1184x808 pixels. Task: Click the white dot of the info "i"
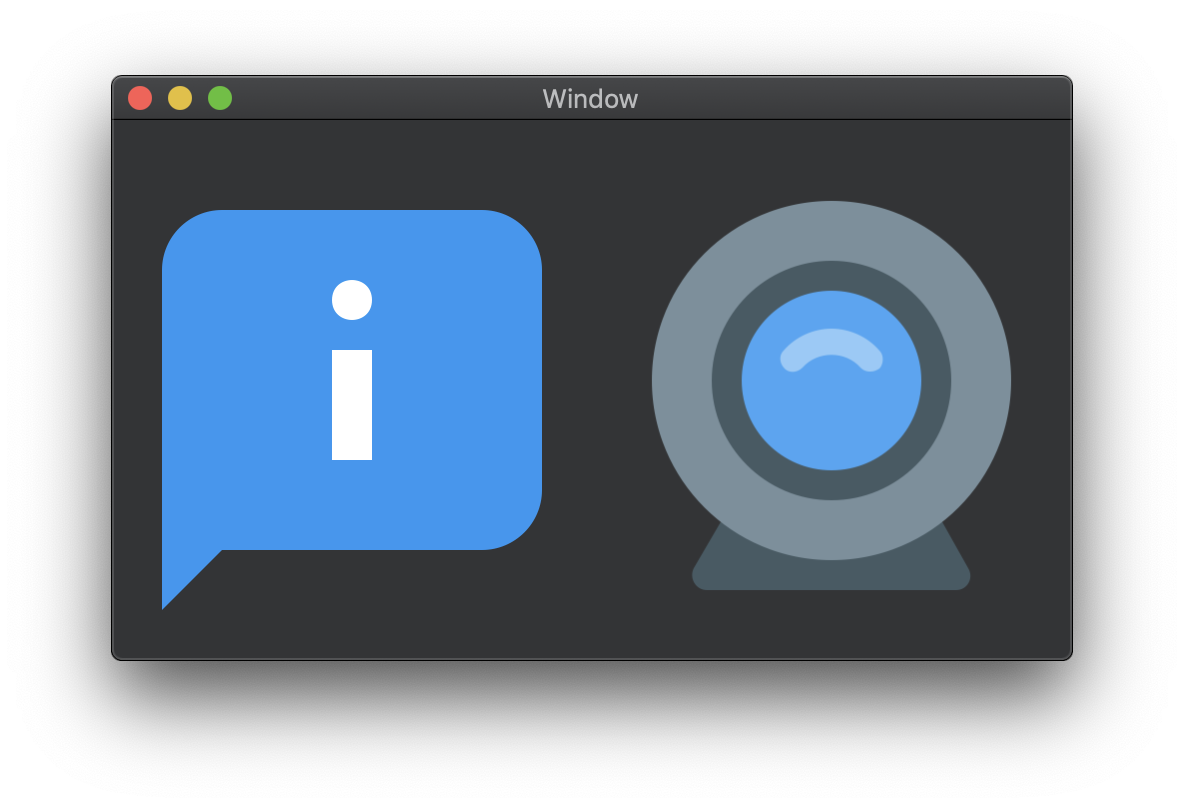pyautogui.click(x=352, y=300)
